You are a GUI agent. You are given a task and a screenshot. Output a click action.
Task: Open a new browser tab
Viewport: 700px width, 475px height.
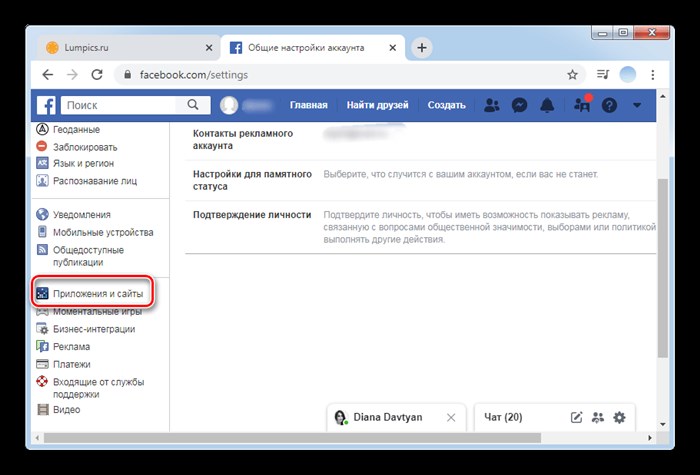click(421, 48)
